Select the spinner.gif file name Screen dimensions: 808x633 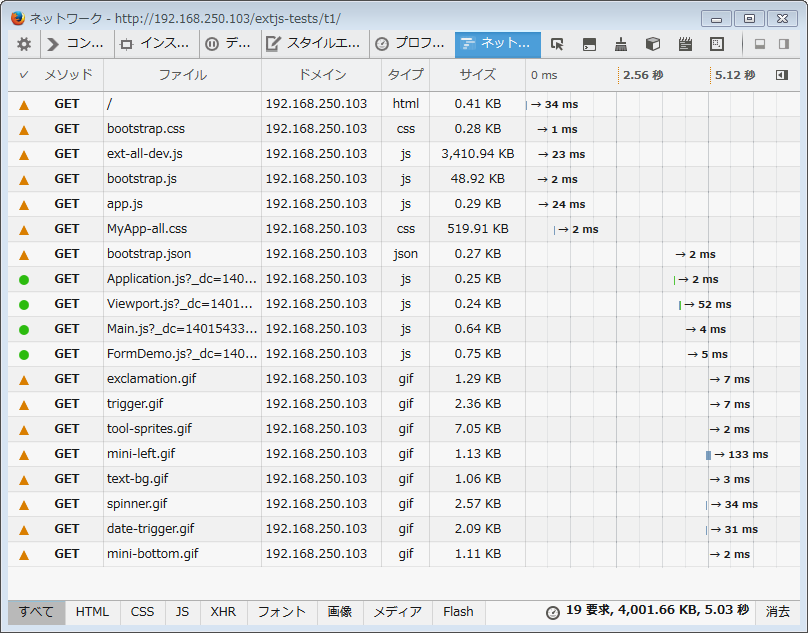[x=137, y=504]
